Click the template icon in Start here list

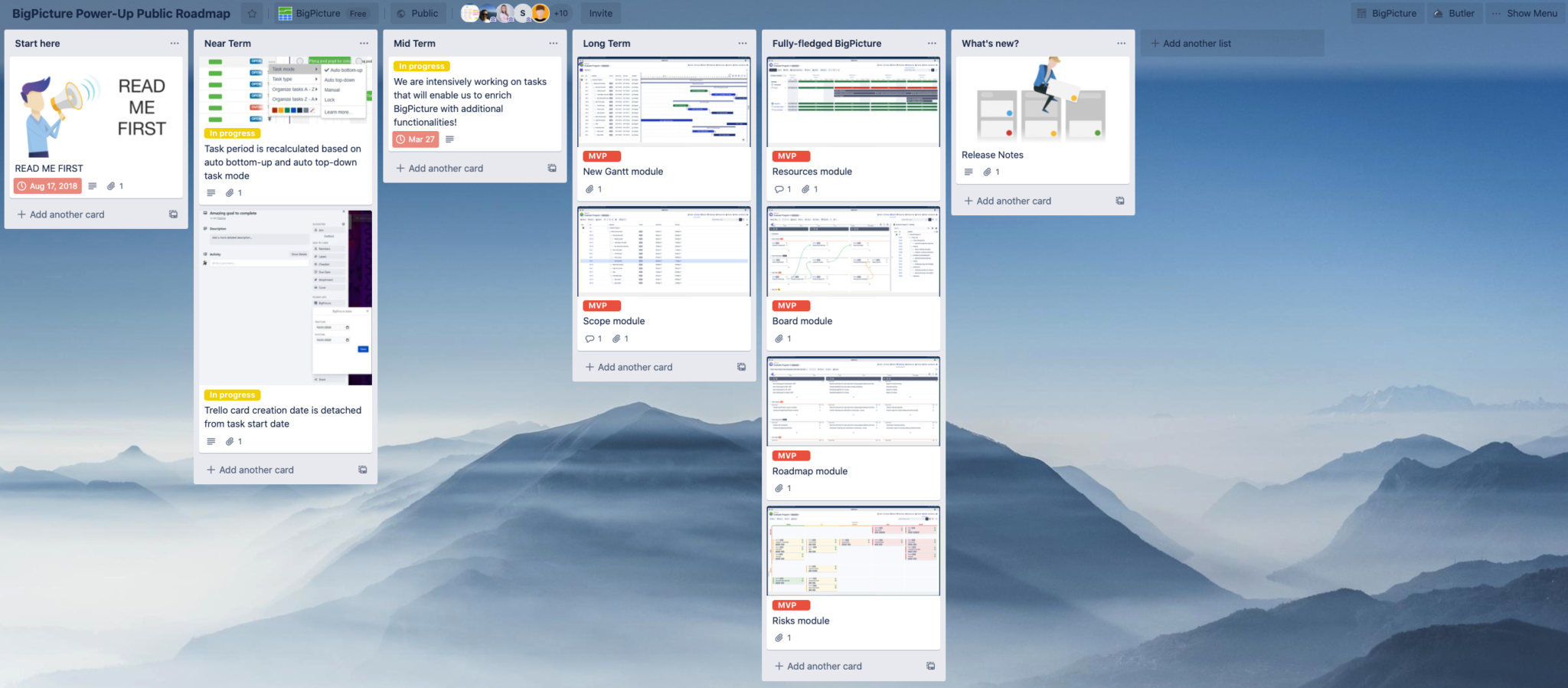tap(173, 215)
